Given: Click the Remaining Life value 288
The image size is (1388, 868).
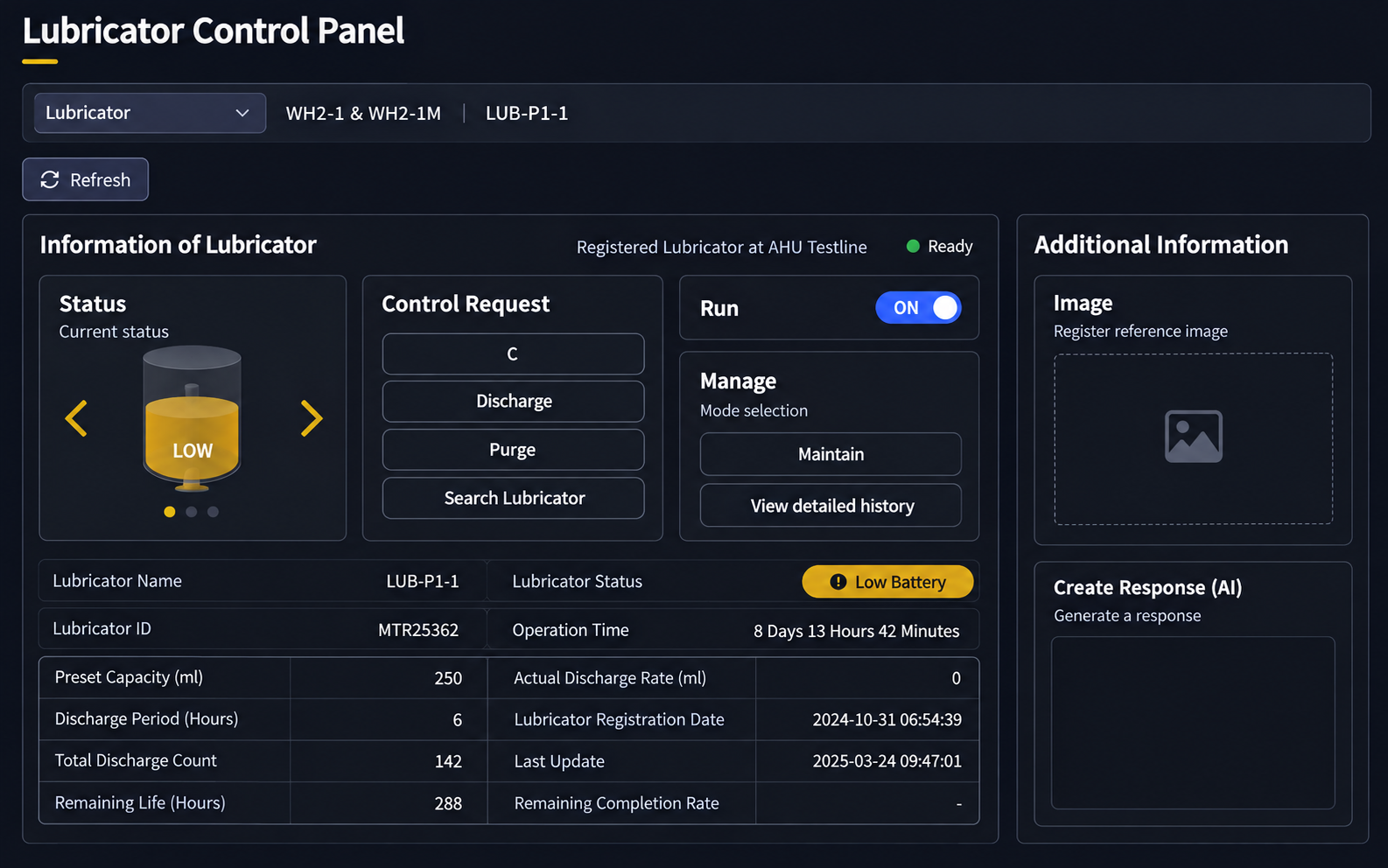Looking at the screenshot, I should coord(448,803).
